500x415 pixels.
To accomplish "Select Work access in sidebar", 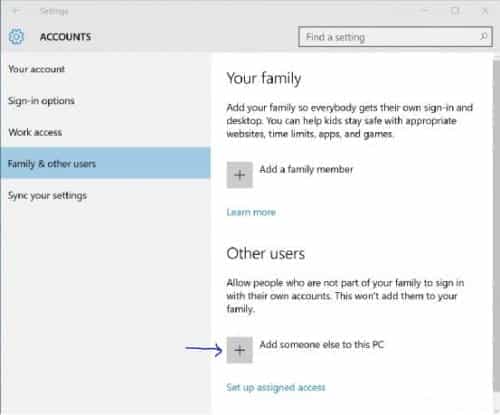I will tap(35, 132).
